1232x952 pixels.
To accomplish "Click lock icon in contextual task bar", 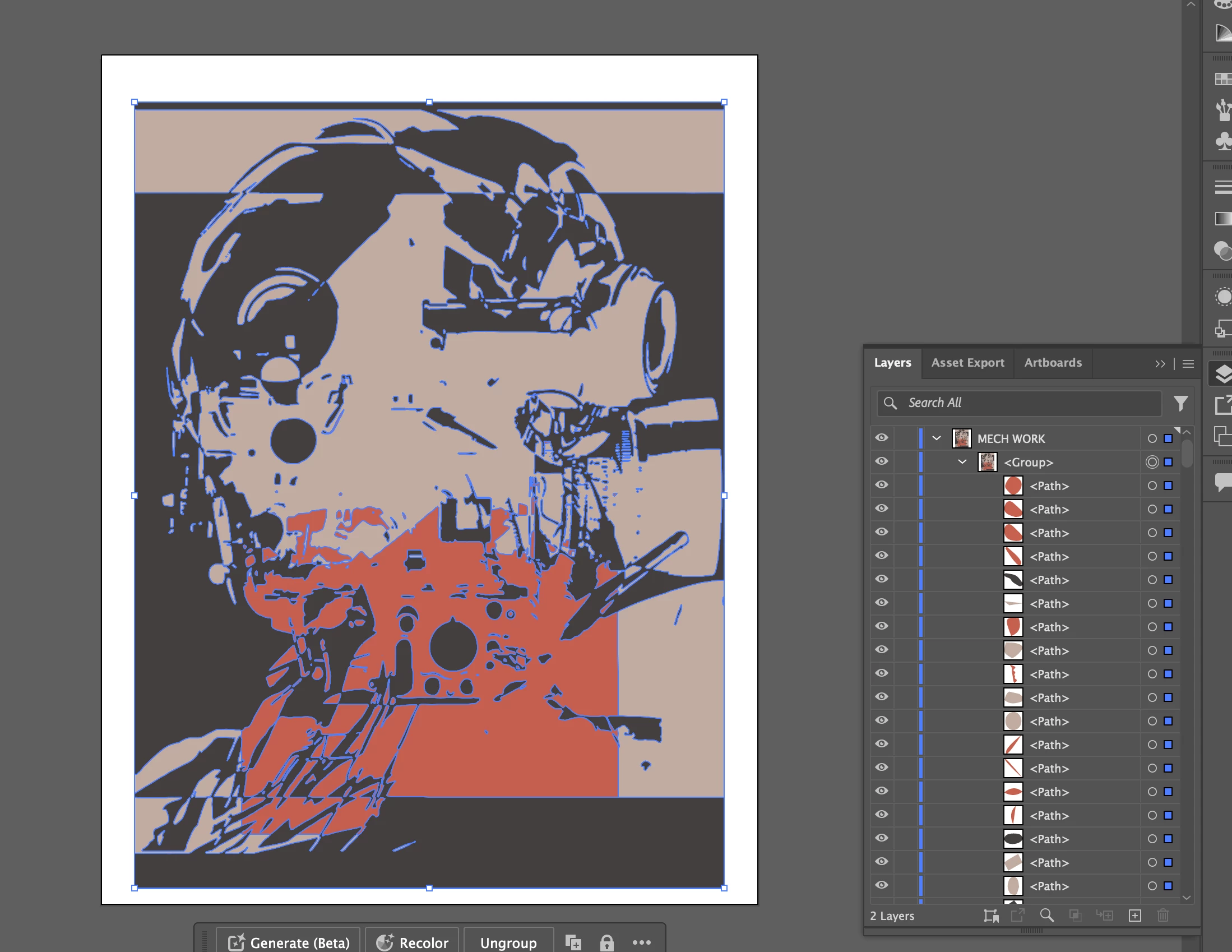I will 606,942.
